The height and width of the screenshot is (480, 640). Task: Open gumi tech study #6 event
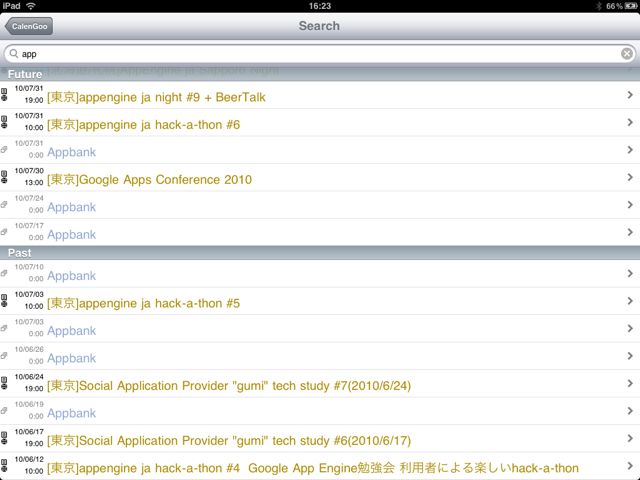(320, 438)
